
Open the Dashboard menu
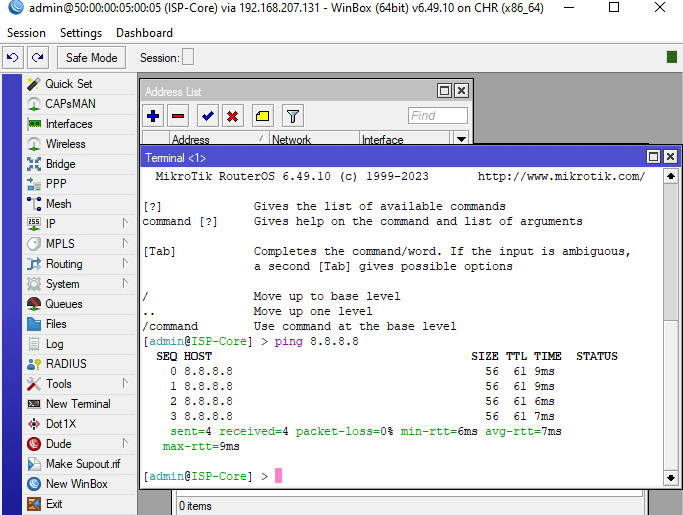[x=144, y=33]
